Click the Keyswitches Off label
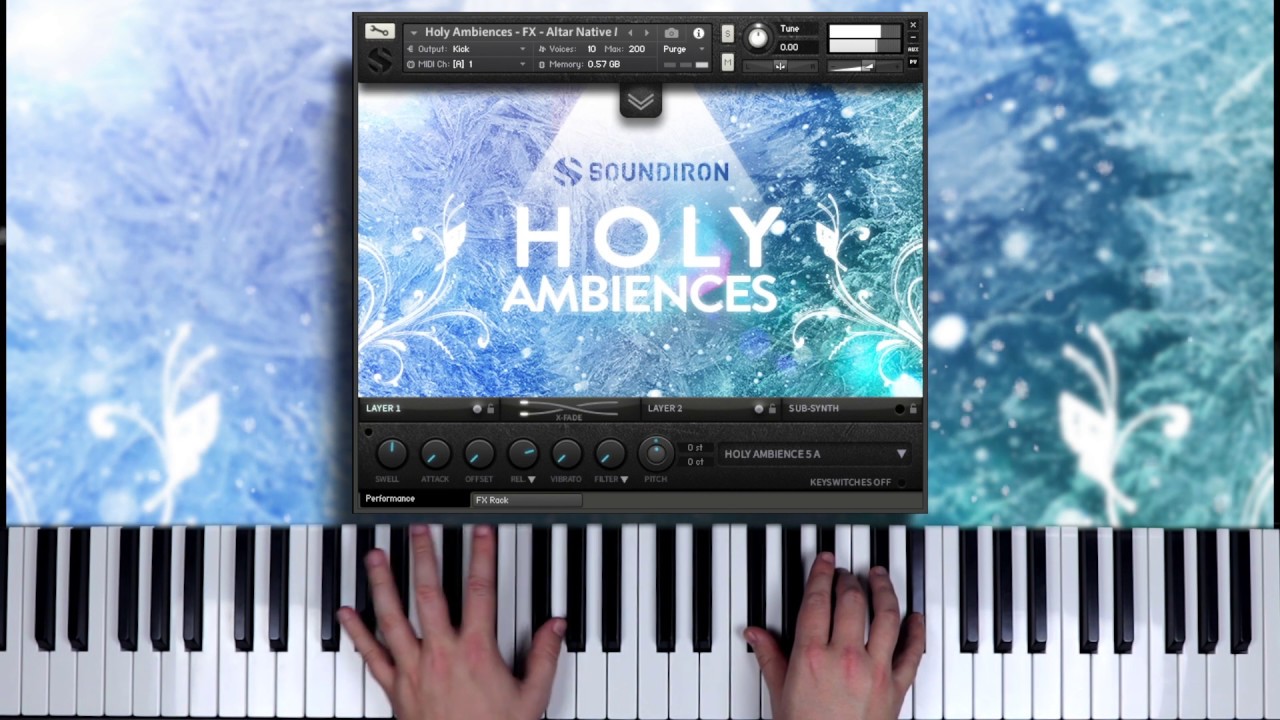1280x720 pixels. pos(850,482)
